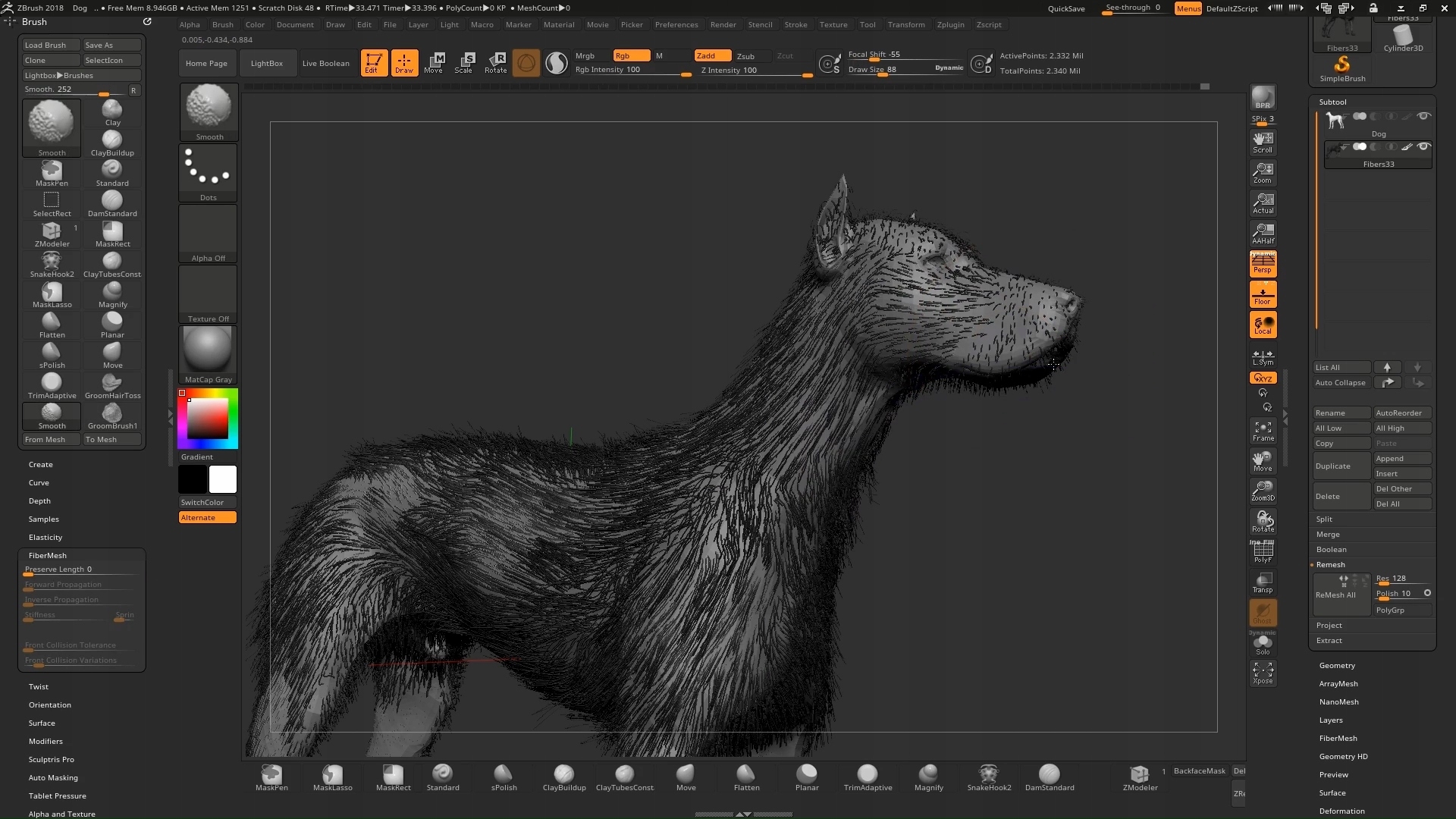Expand the Auto Masking section
The image size is (1456, 819).
coord(53,778)
